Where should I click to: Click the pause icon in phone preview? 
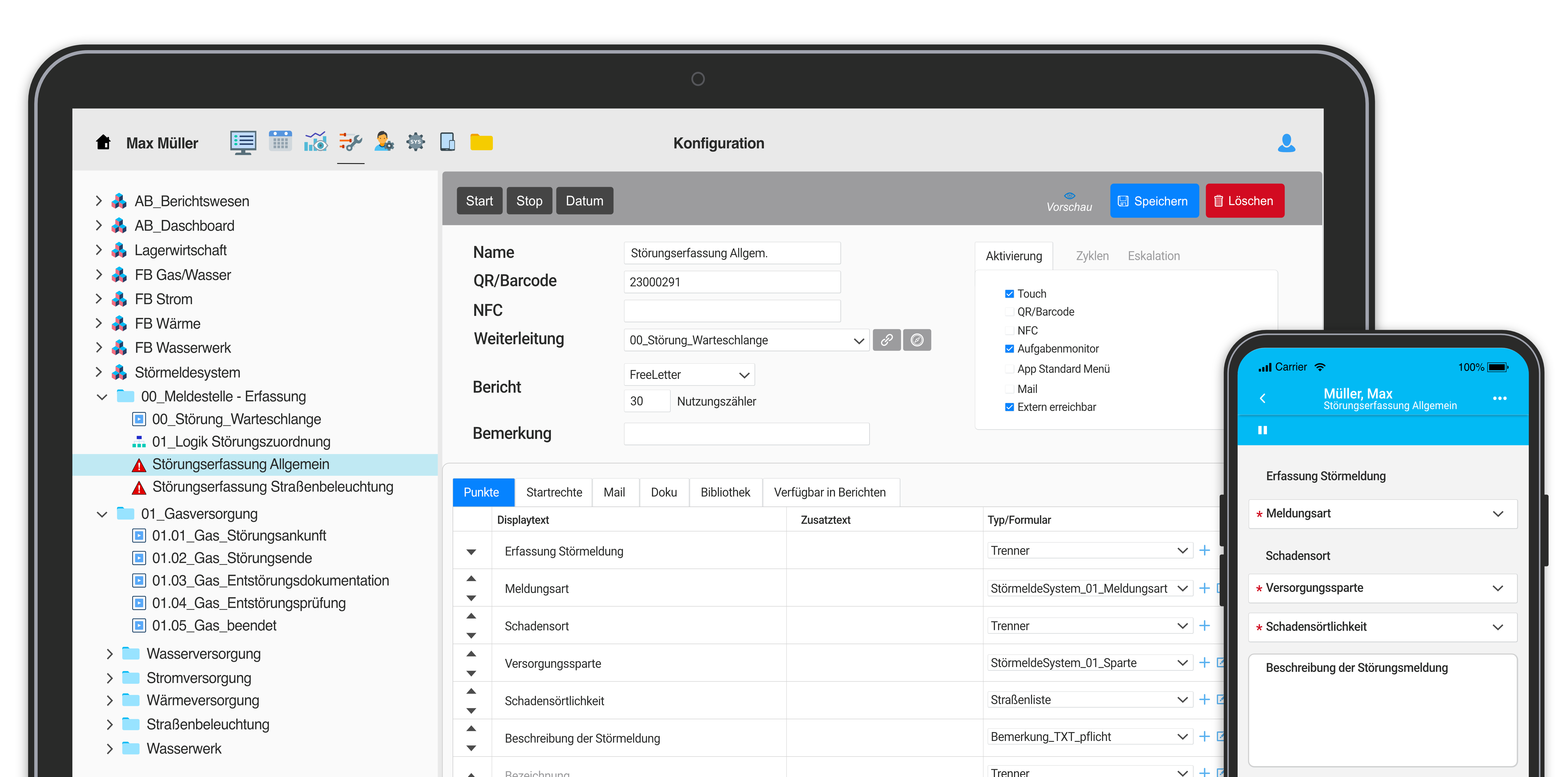pyautogui.click(x=1263, y=430)
